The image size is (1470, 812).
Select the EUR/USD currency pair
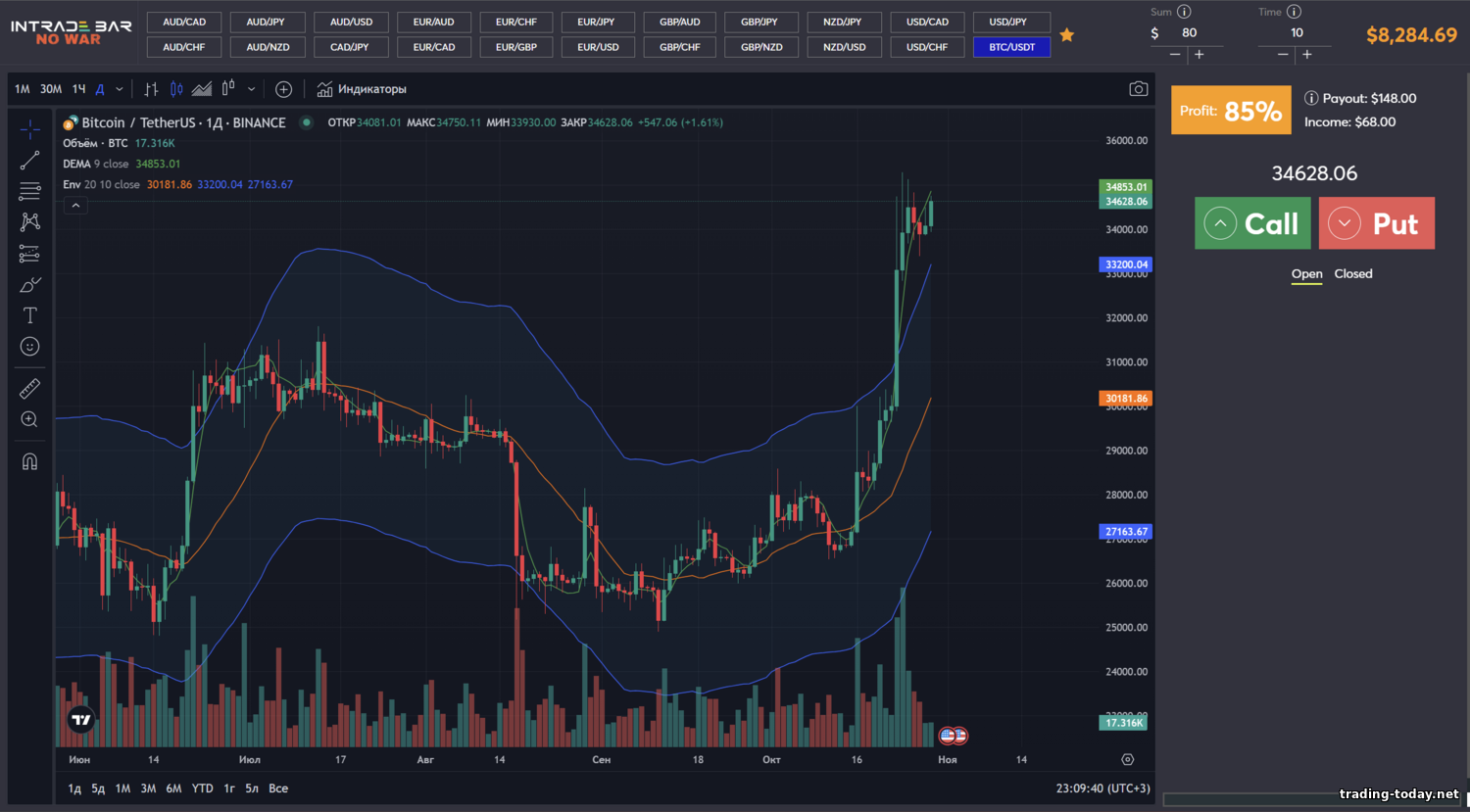[x=598, y=47]
